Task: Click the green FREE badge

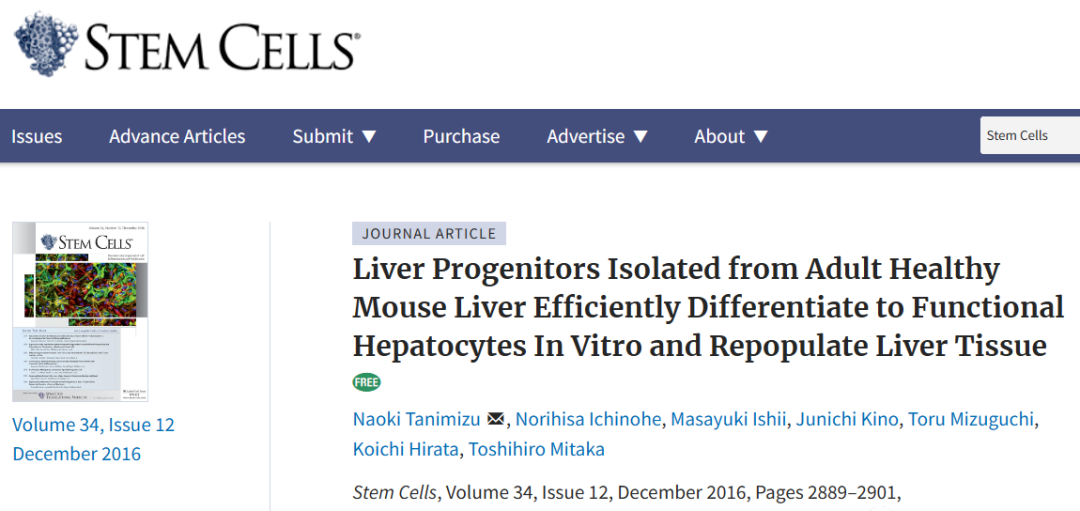Action: click(366, 382)
